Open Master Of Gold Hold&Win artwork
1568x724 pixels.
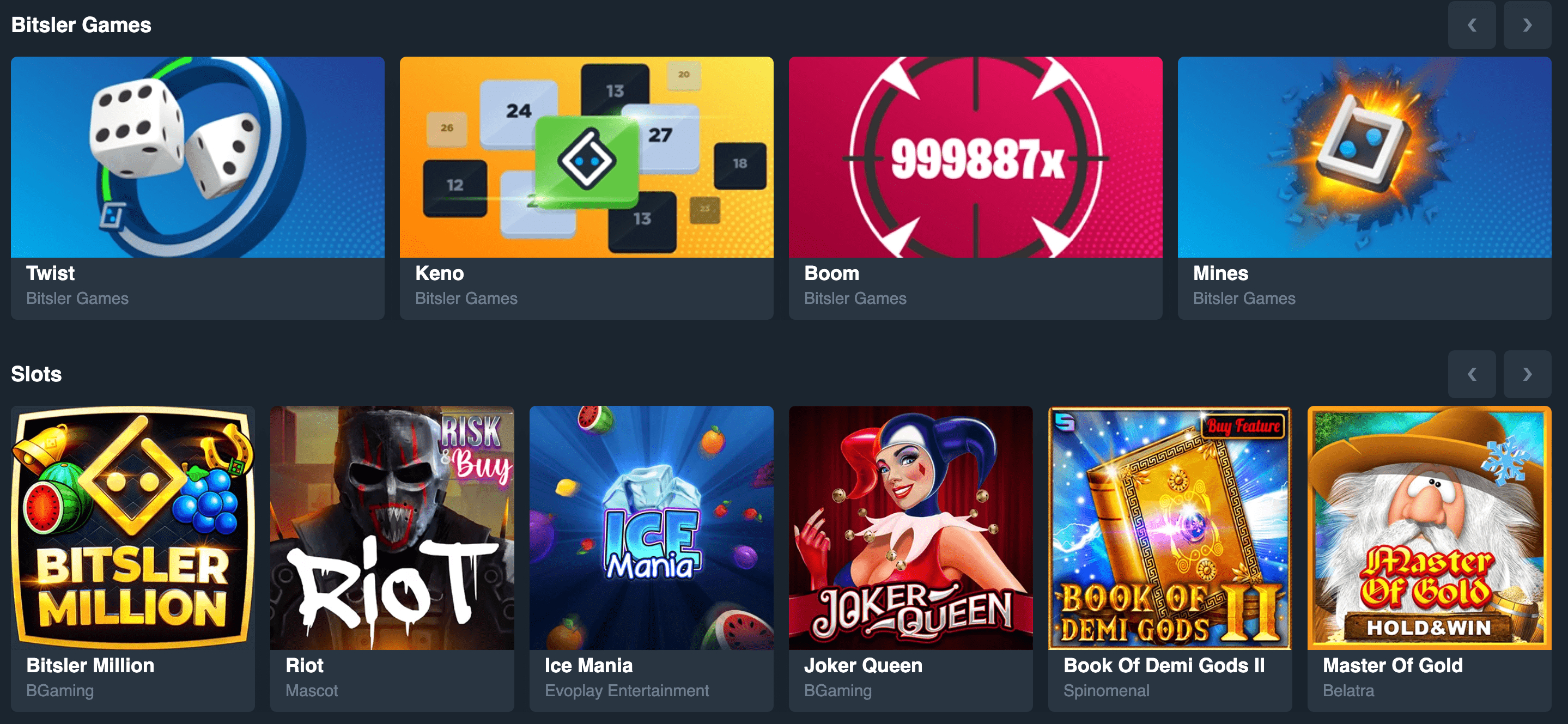[1429, 527]
